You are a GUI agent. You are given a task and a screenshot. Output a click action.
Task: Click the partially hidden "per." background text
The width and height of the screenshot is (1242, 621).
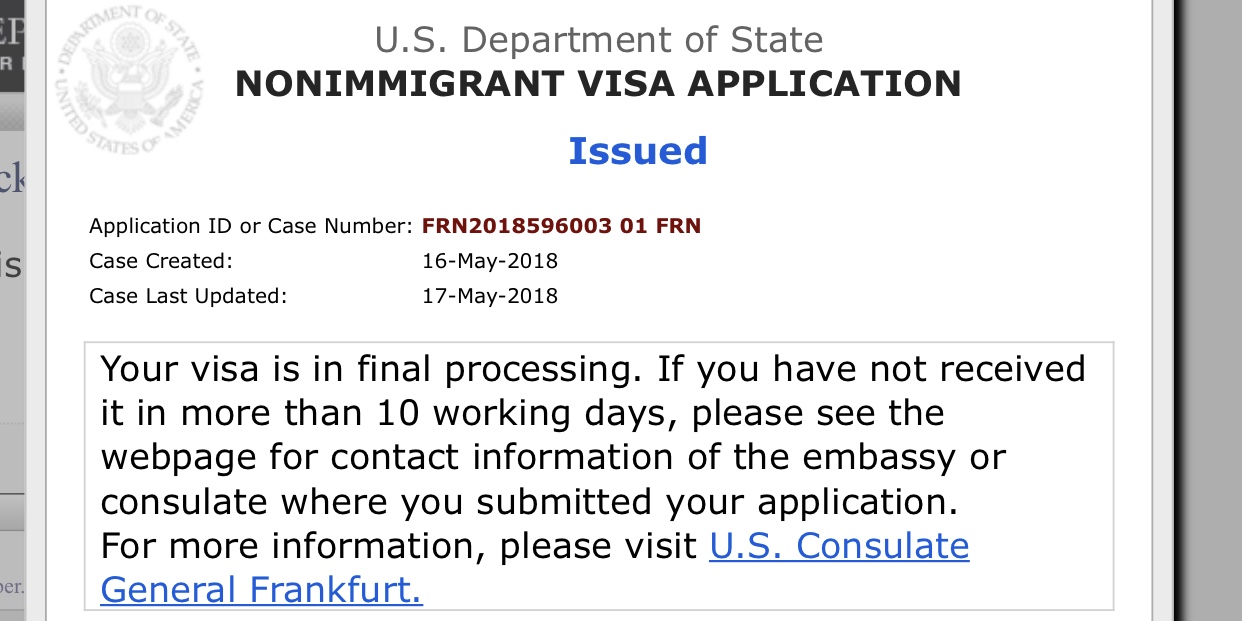click(12, 585)
